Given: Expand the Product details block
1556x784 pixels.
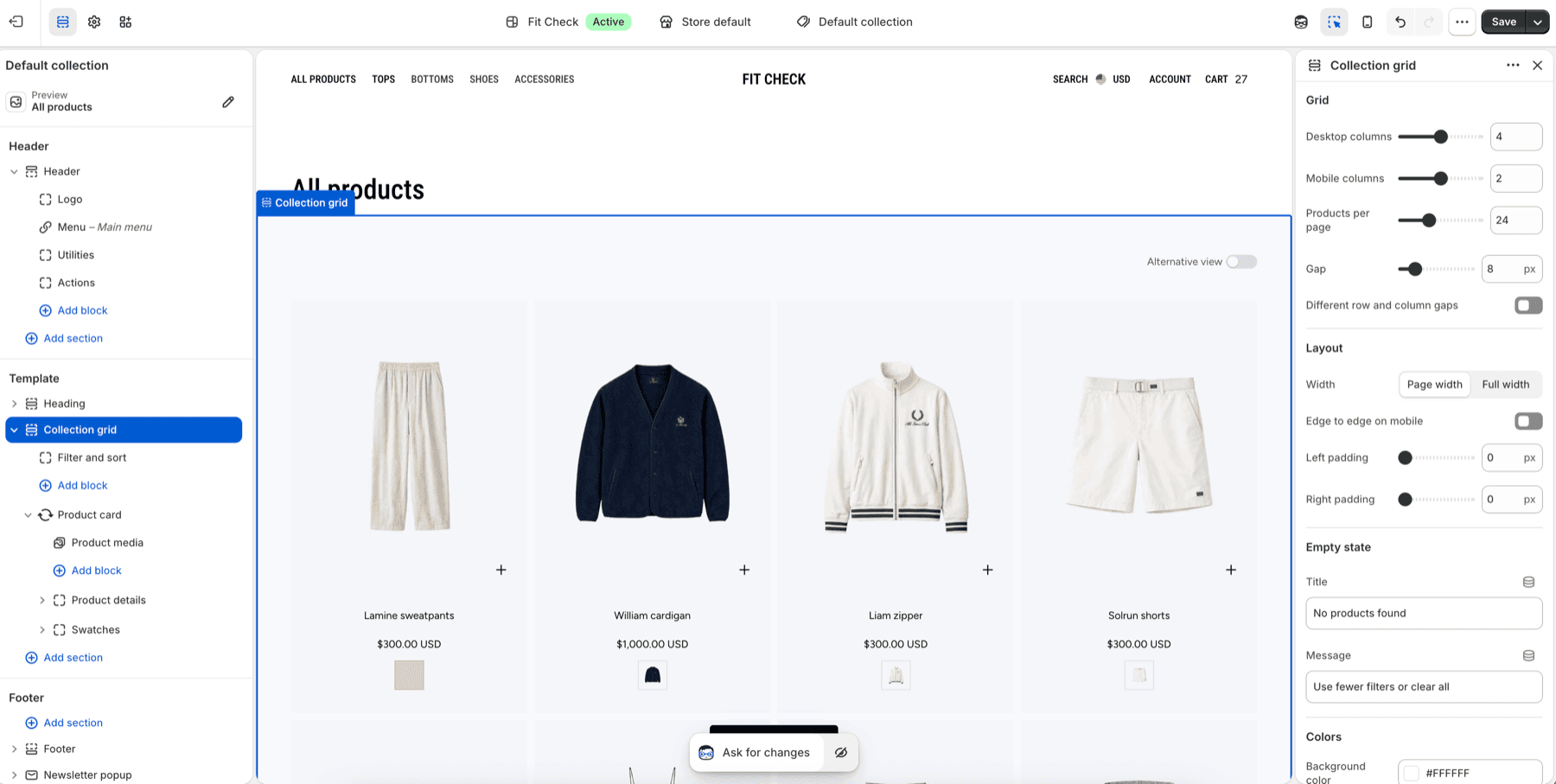Looking at the screenshot, I should pyautogui.click(x=41, y=600).
